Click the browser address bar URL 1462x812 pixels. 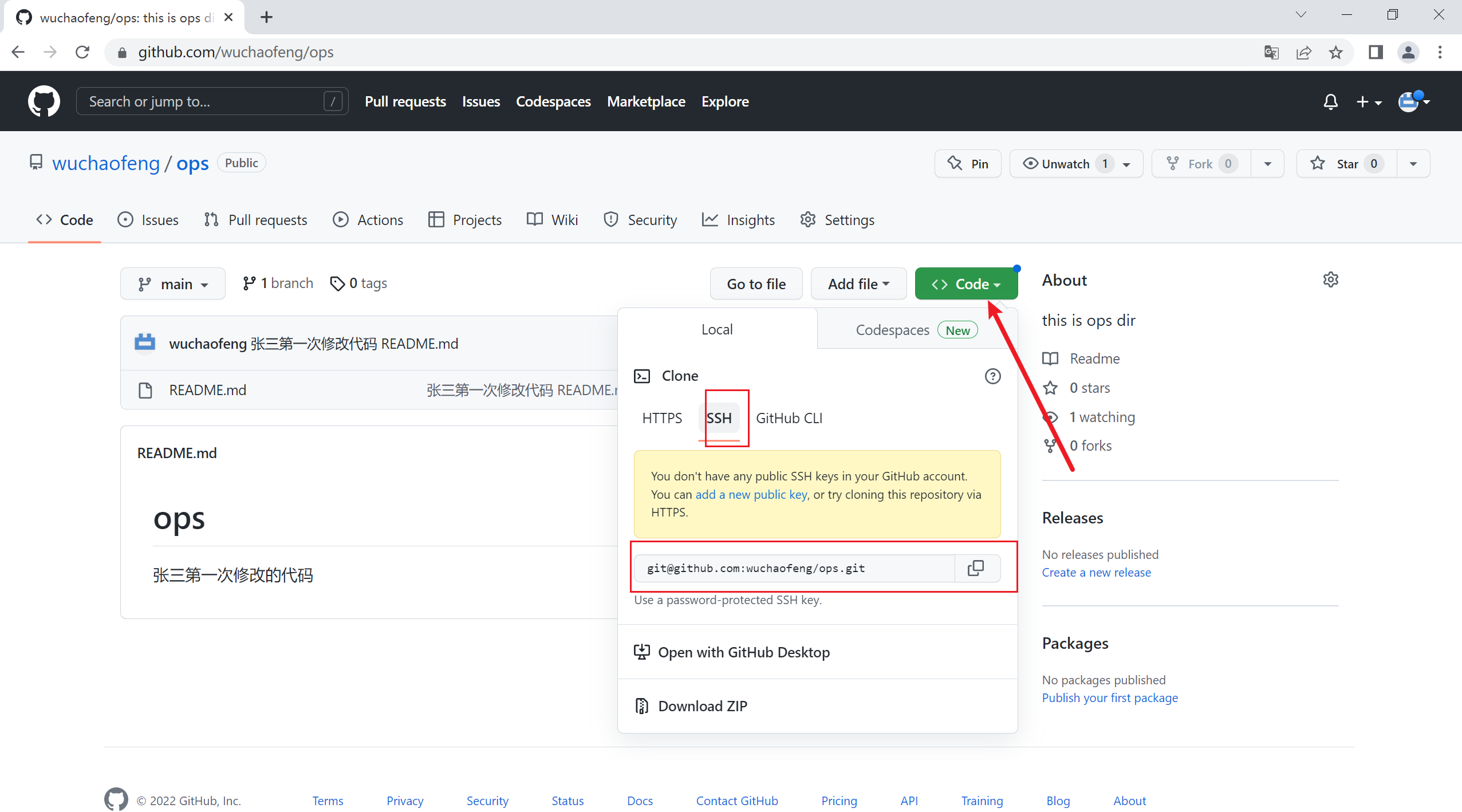[x=235, y=52]
